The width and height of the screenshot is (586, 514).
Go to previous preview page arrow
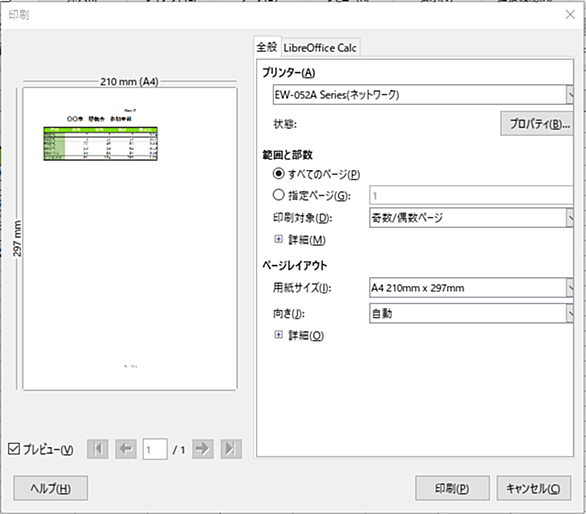[126, 449]
